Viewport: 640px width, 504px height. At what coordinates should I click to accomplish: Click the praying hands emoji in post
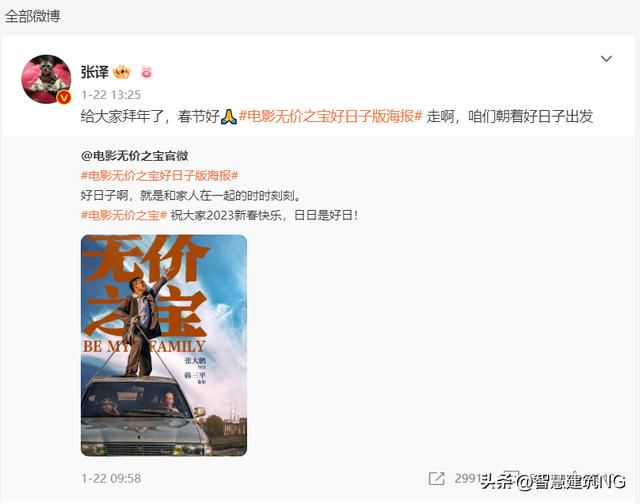(x=229, y=117)
